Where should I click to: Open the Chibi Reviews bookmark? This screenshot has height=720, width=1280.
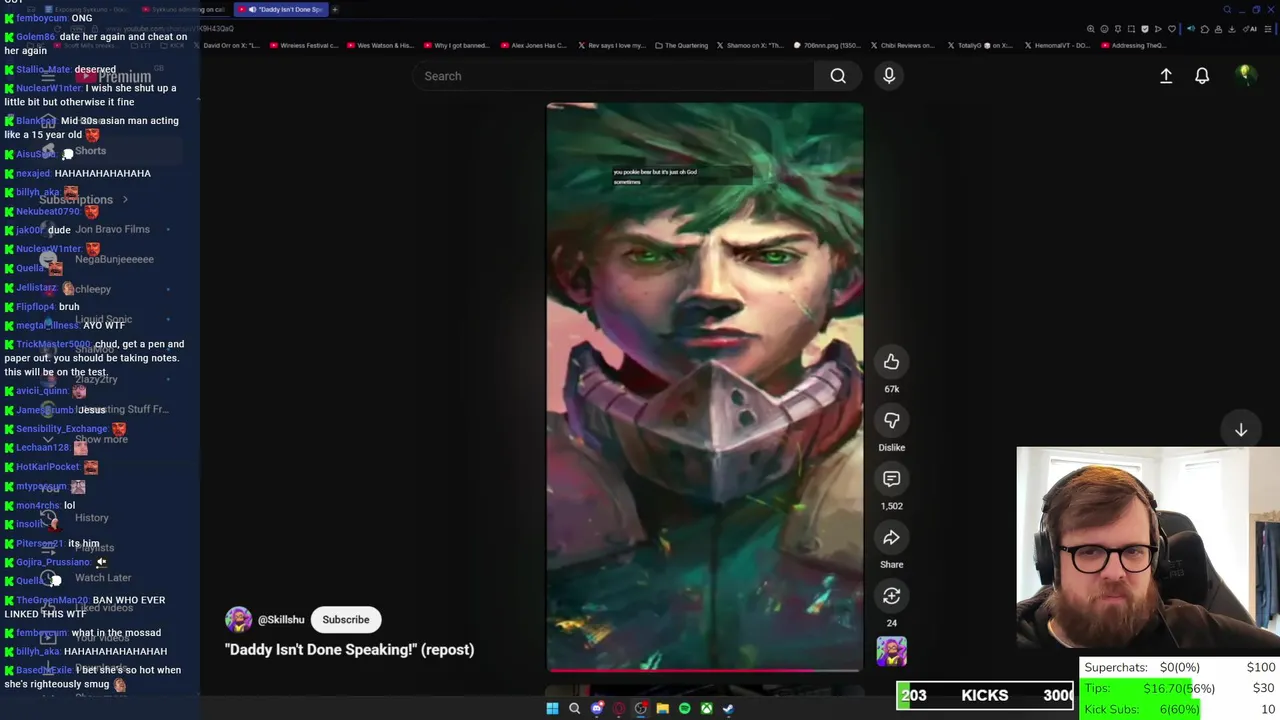pyautogui.click(x=902, y=45)
